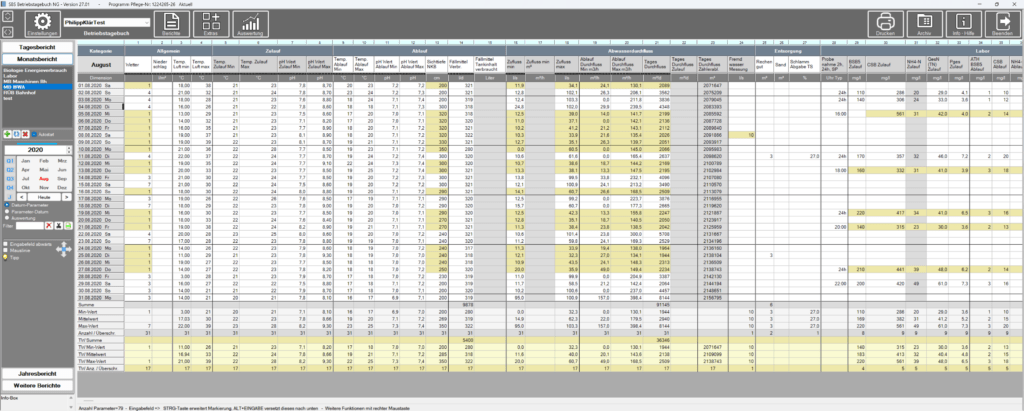This screenshot has width=1024, height=411.
Task: Clear filter with red X icon
Action: click(48, 225)
